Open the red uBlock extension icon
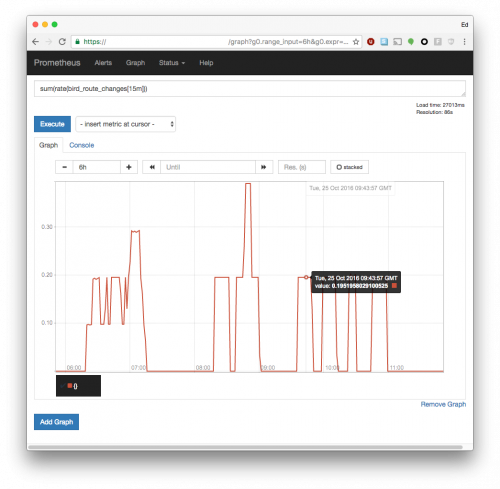Screen dimensions: 500x489 371,42
